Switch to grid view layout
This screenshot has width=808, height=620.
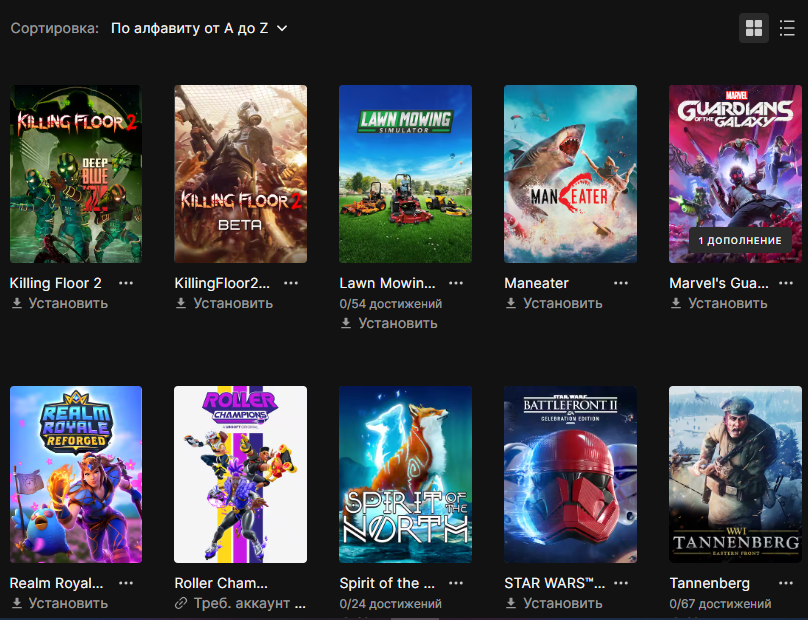[753, 28]
